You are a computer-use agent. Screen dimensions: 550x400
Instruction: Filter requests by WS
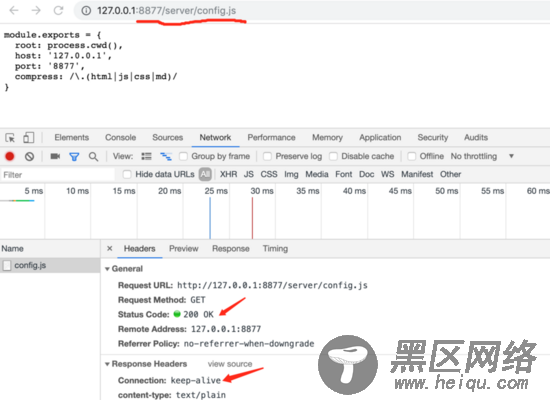[388, 174]
